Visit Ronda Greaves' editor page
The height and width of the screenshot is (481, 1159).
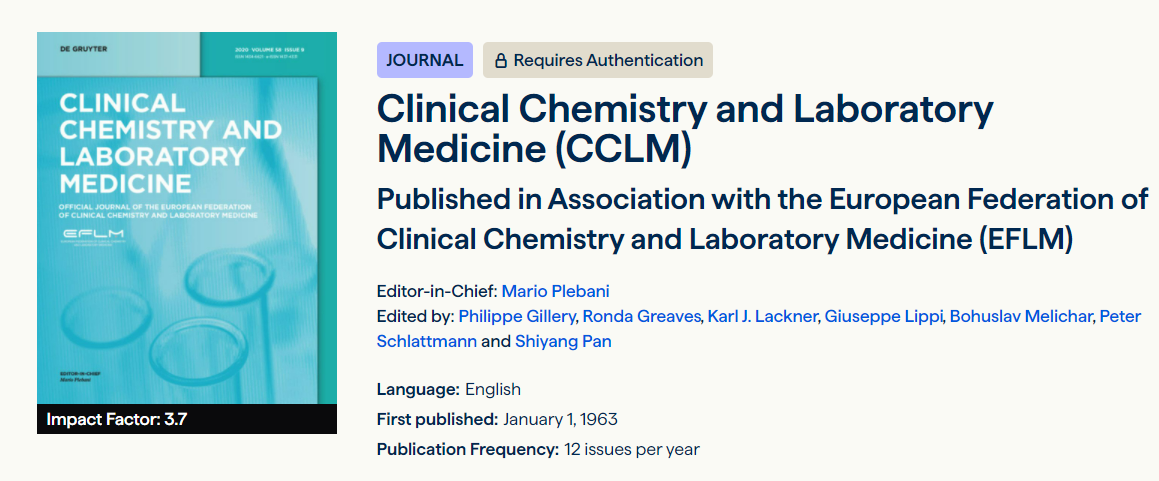[x=640, y=316]
